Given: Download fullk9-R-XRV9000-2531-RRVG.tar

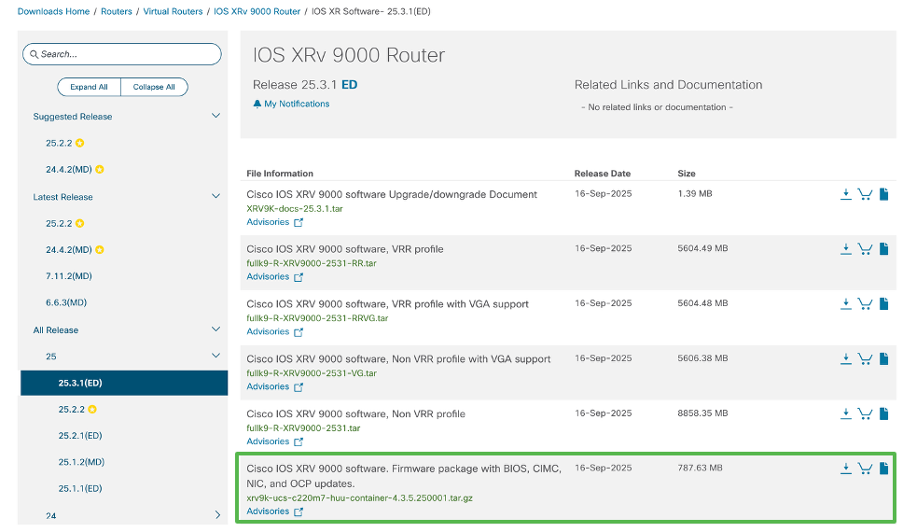Looking at the screenshot, I should (x=845, y=304).
